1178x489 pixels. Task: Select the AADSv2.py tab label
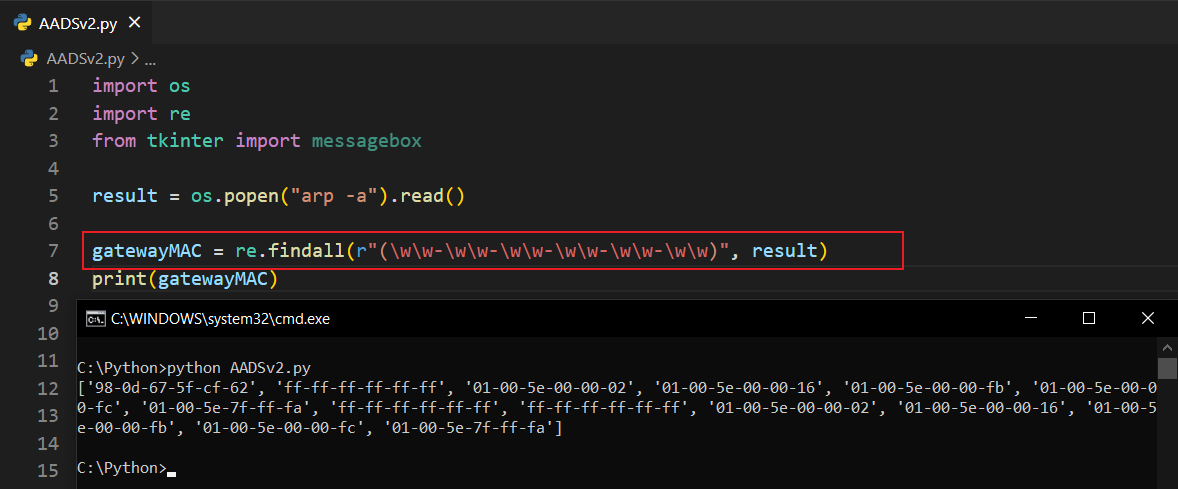coord(78,23)
